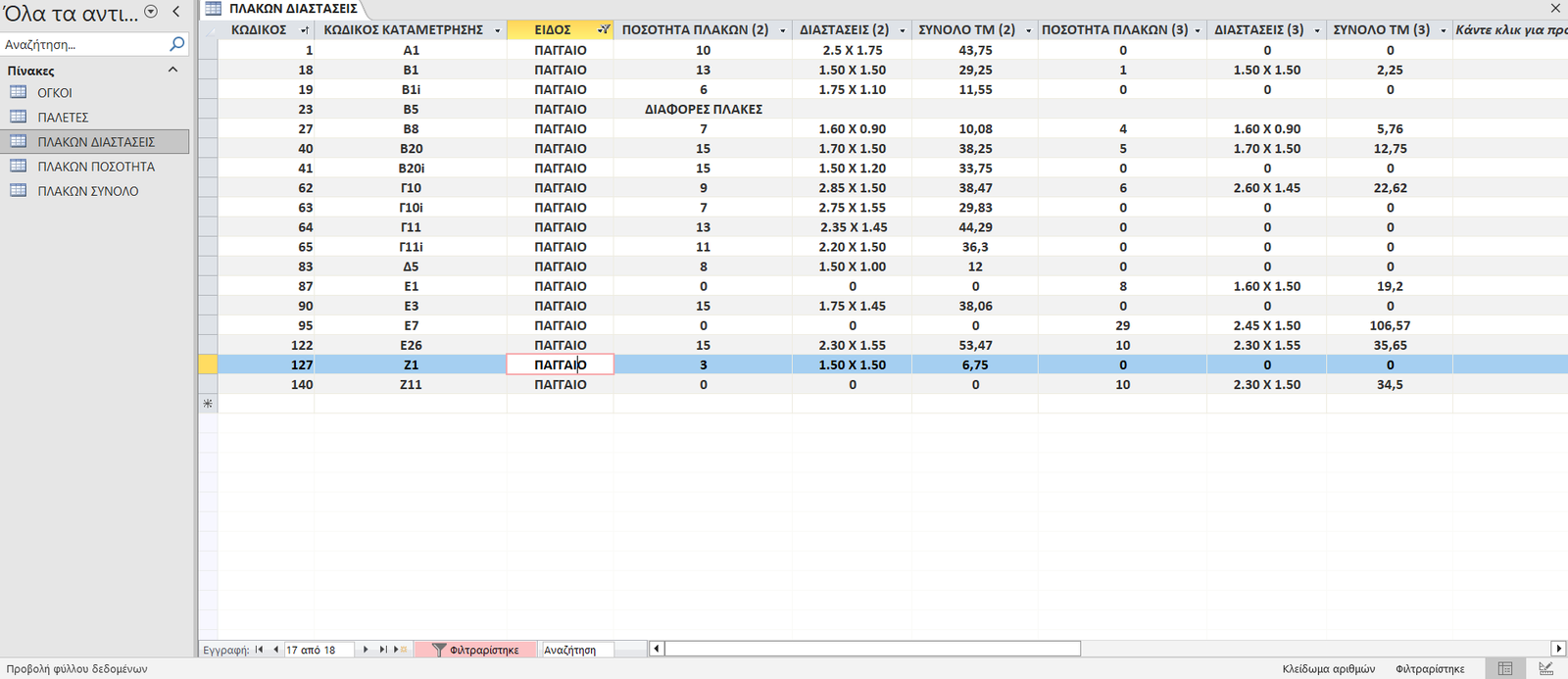Select the row selector for record 127
The width and height of the screenshot is (1568, 679).
pos(208,364)
